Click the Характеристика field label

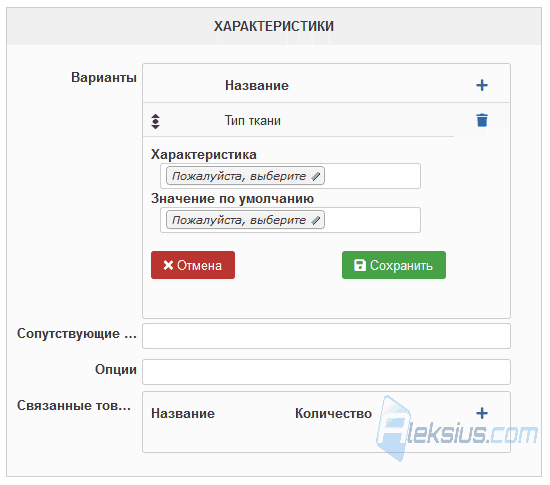204,155
